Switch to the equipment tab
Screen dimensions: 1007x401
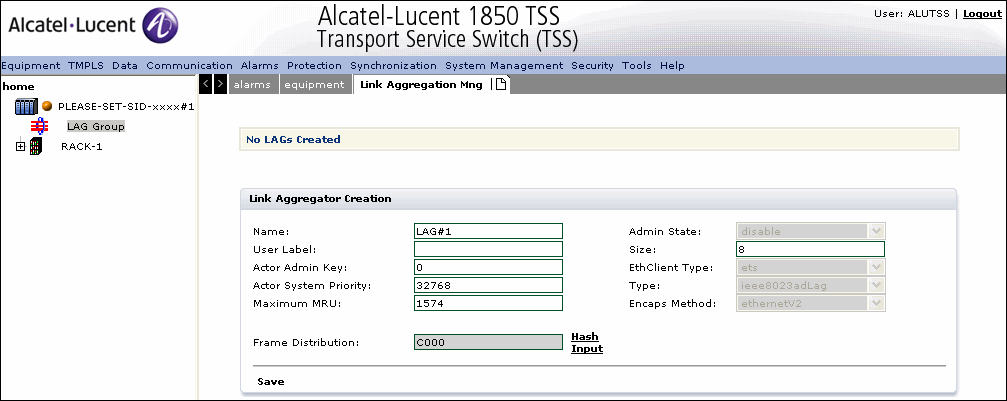315,85
